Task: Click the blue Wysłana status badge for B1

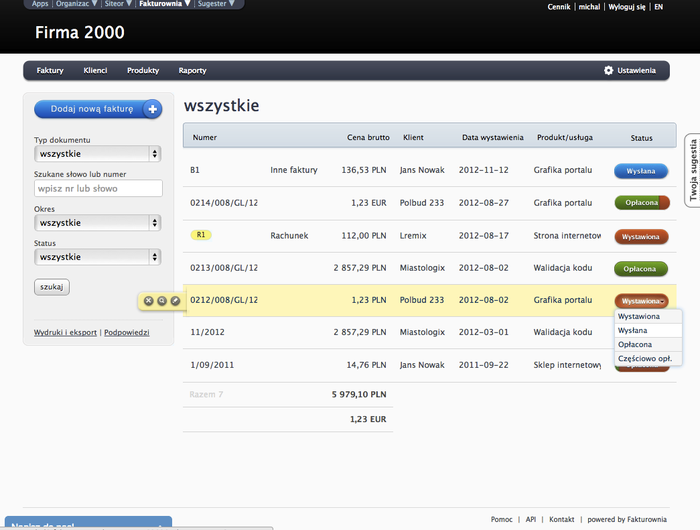Action: click(640, 171)
